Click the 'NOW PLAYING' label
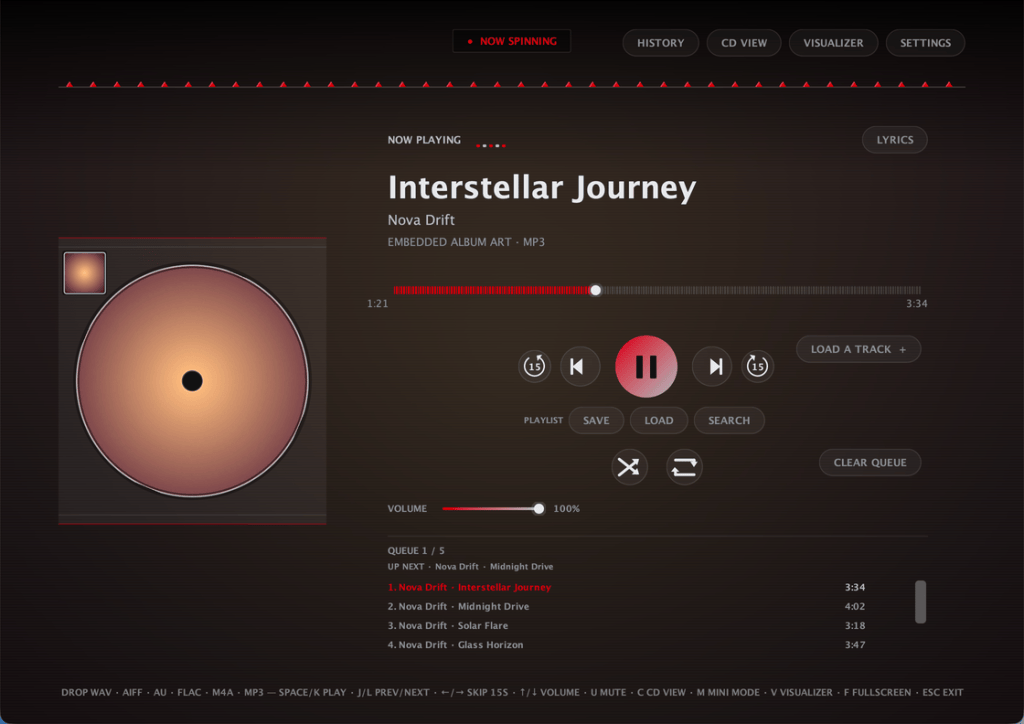1024x724 pixels. (x=424, y=140)
